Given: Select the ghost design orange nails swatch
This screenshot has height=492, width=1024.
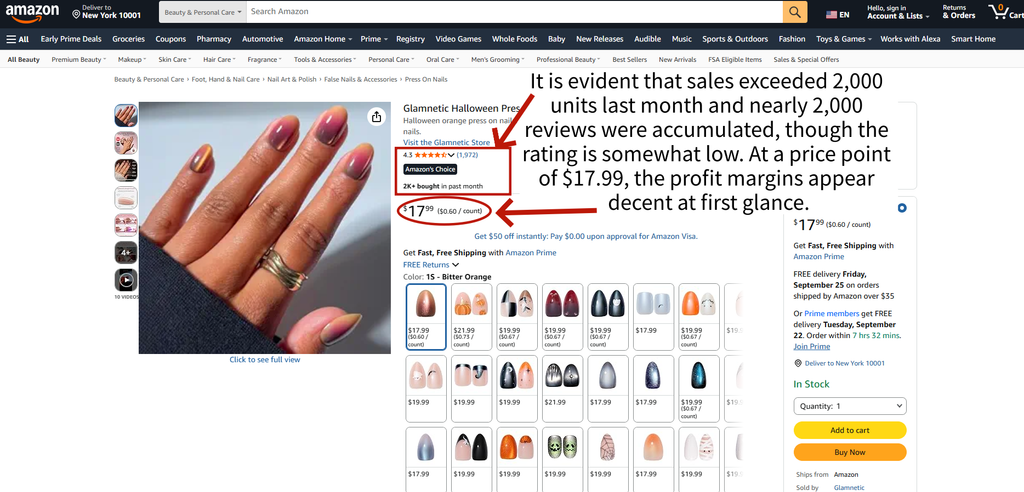Looking at the screenshot, I should tap(699, 317).
